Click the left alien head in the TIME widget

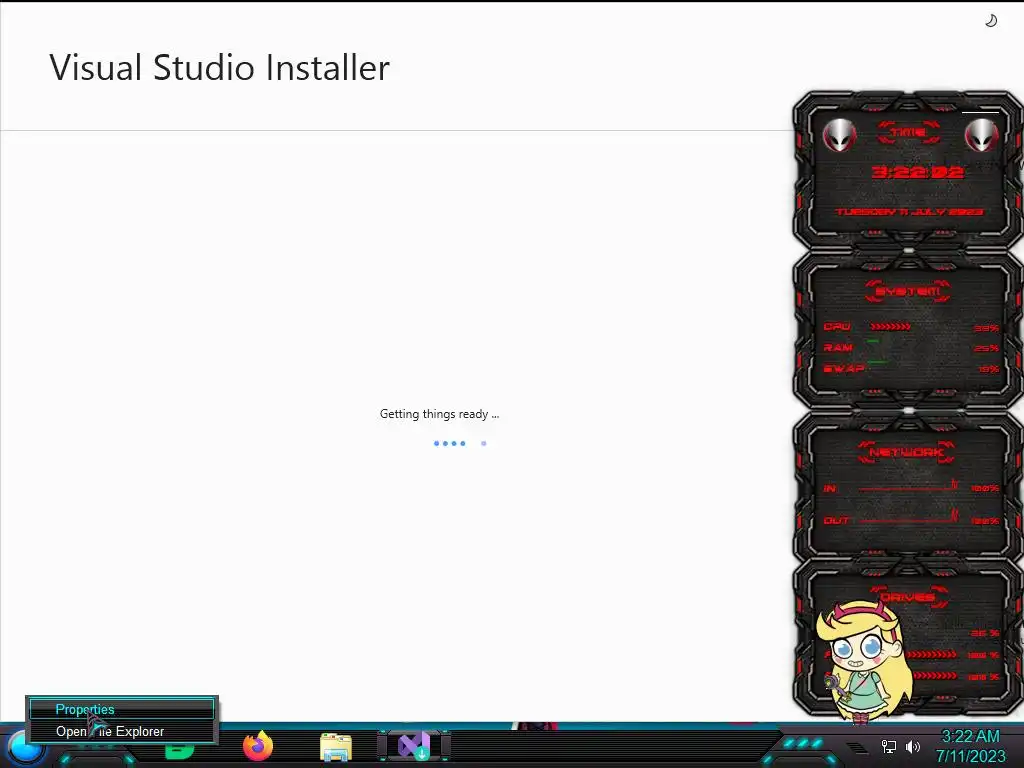click(x=839, y=135)
